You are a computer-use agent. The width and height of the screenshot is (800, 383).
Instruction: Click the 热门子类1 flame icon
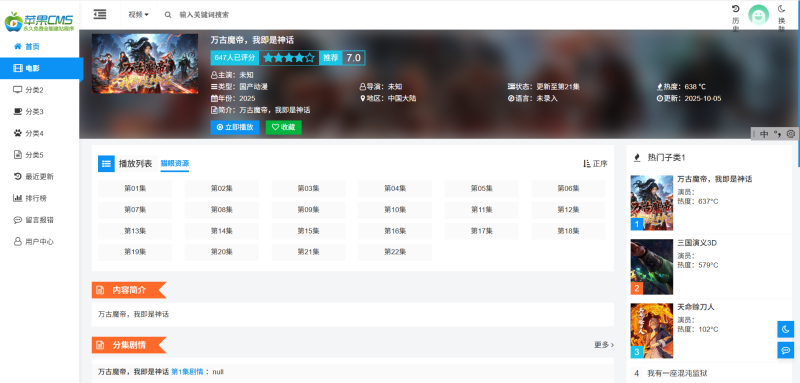point(637,158)
